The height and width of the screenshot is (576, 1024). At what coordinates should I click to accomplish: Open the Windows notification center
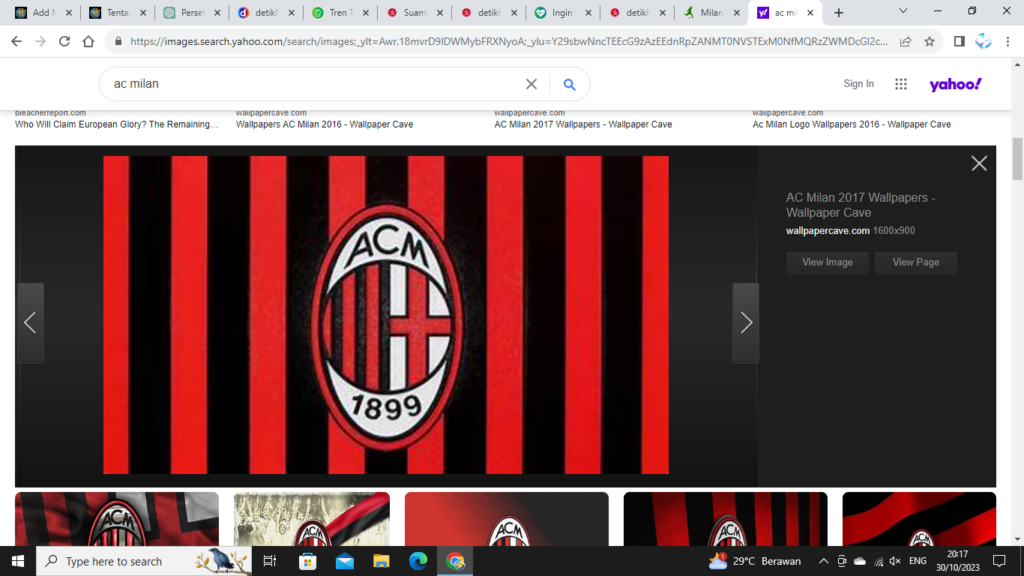[999, 561]
